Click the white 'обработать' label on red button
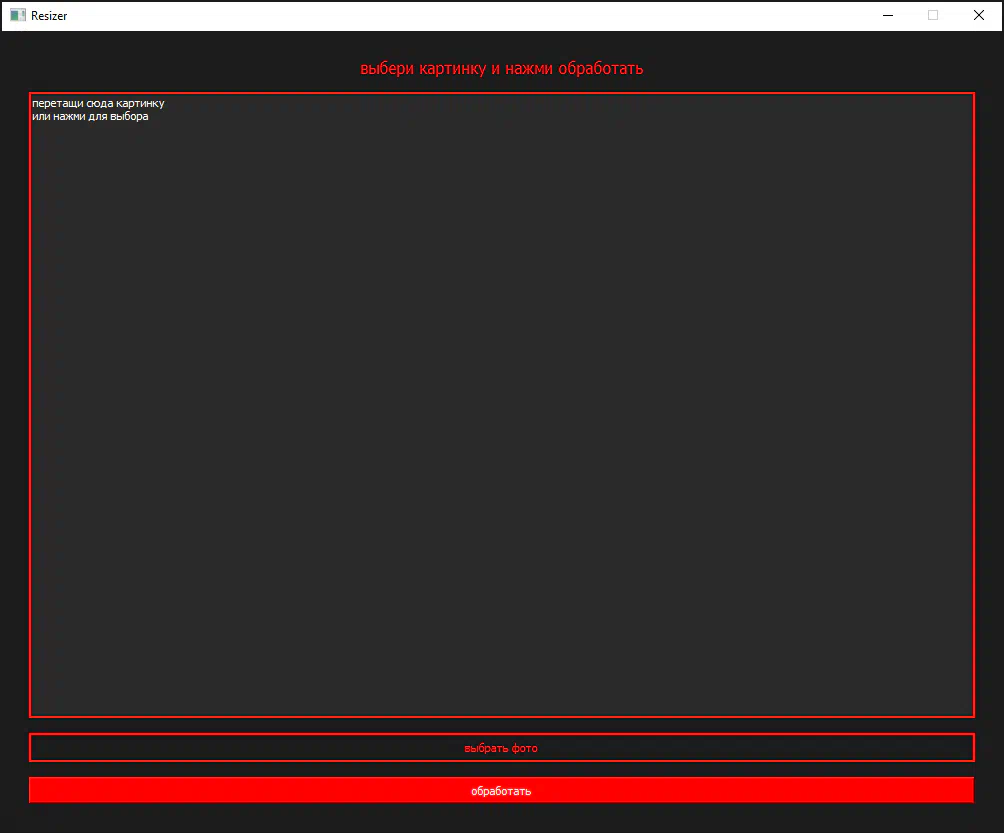This screenshot has width=1004, height=833. tap(501, 791)
